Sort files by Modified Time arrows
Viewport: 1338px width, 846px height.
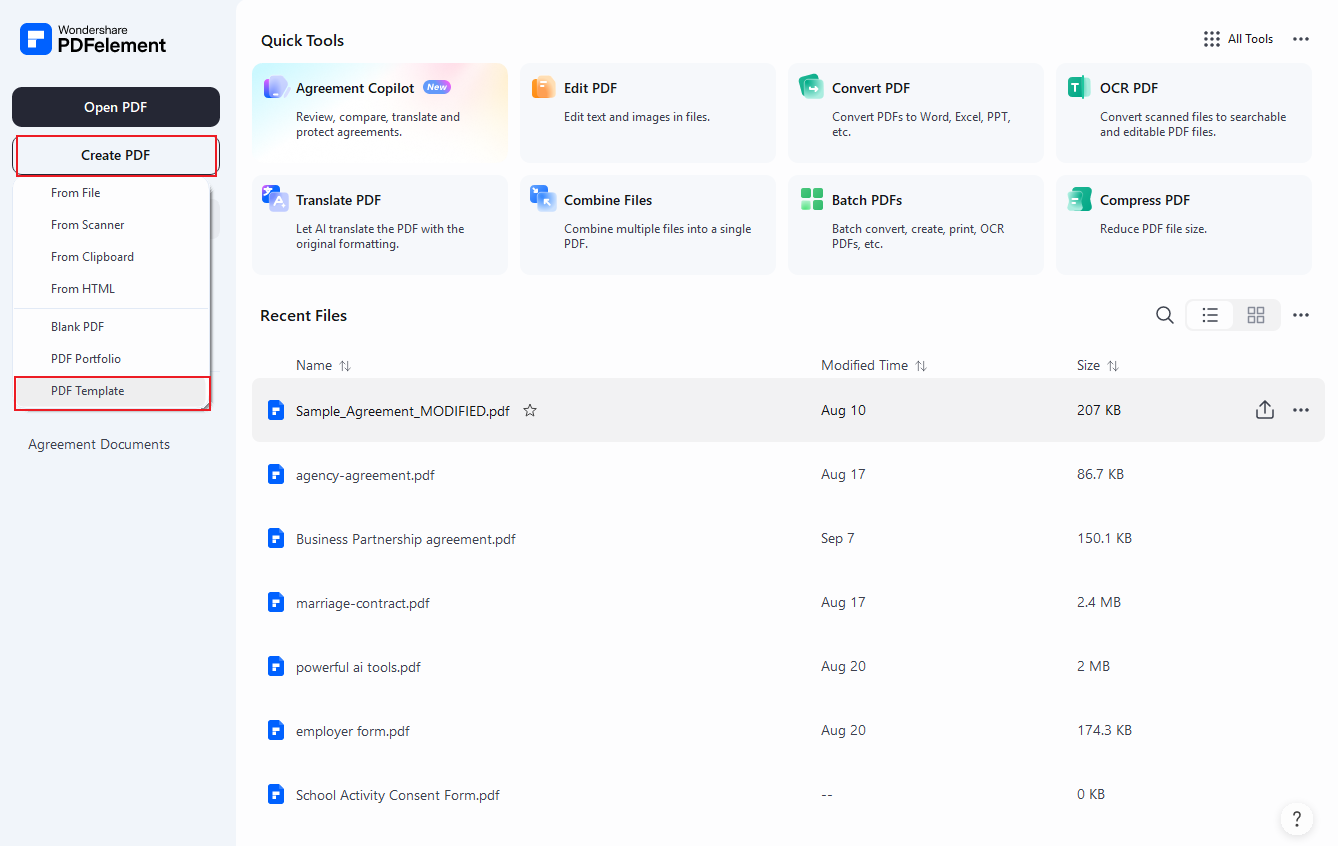pyautogui.click(x=921, y=366)
